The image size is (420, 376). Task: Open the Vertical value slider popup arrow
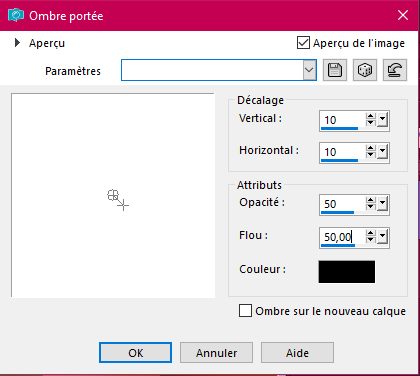coord(383,119)
